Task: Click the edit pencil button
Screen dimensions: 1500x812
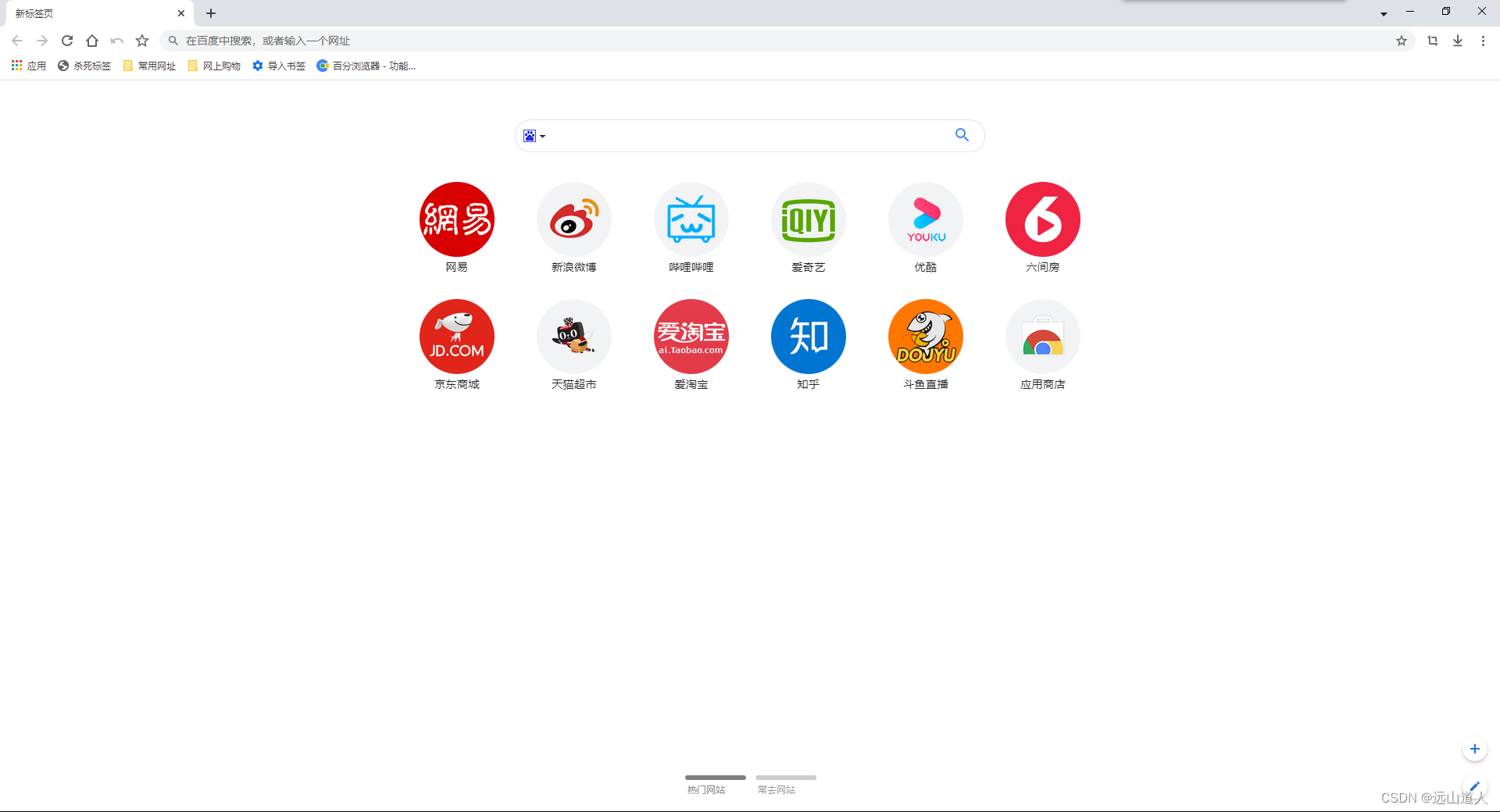Action: [x=1474, y=786]
